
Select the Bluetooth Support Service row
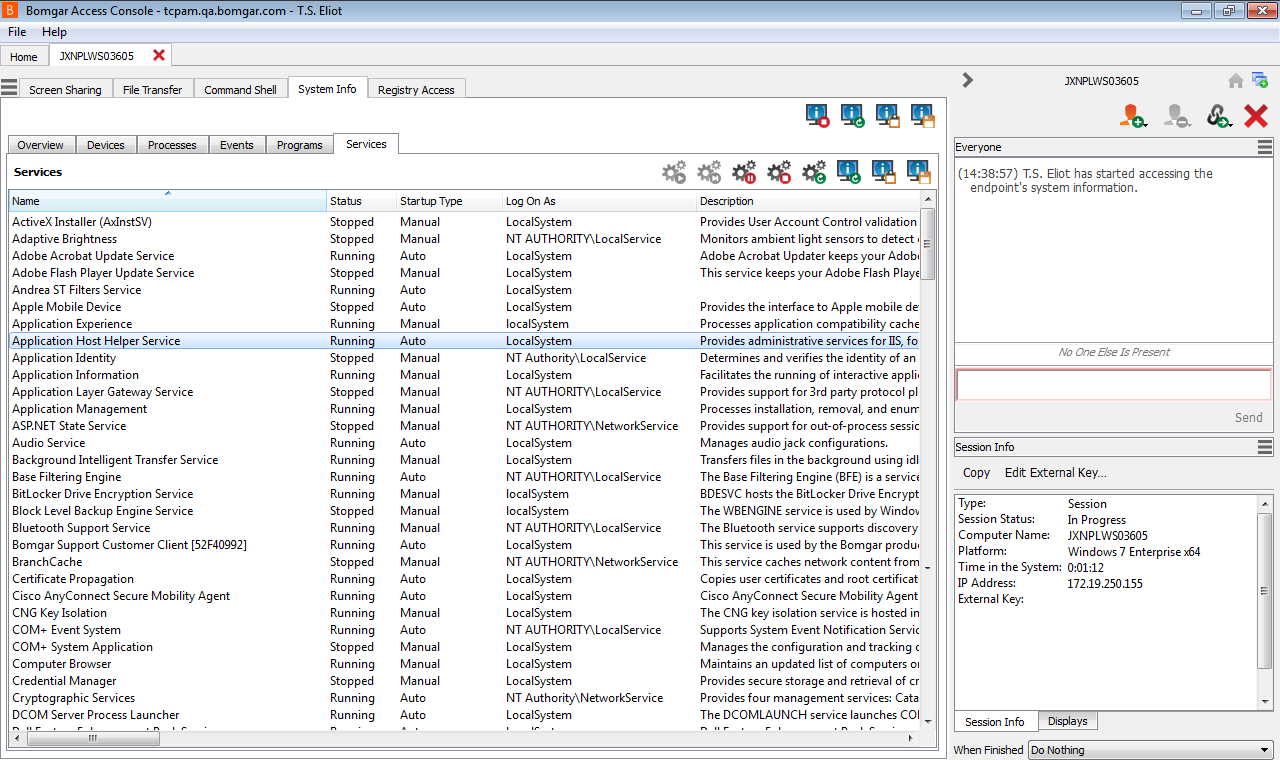[465, 528]
